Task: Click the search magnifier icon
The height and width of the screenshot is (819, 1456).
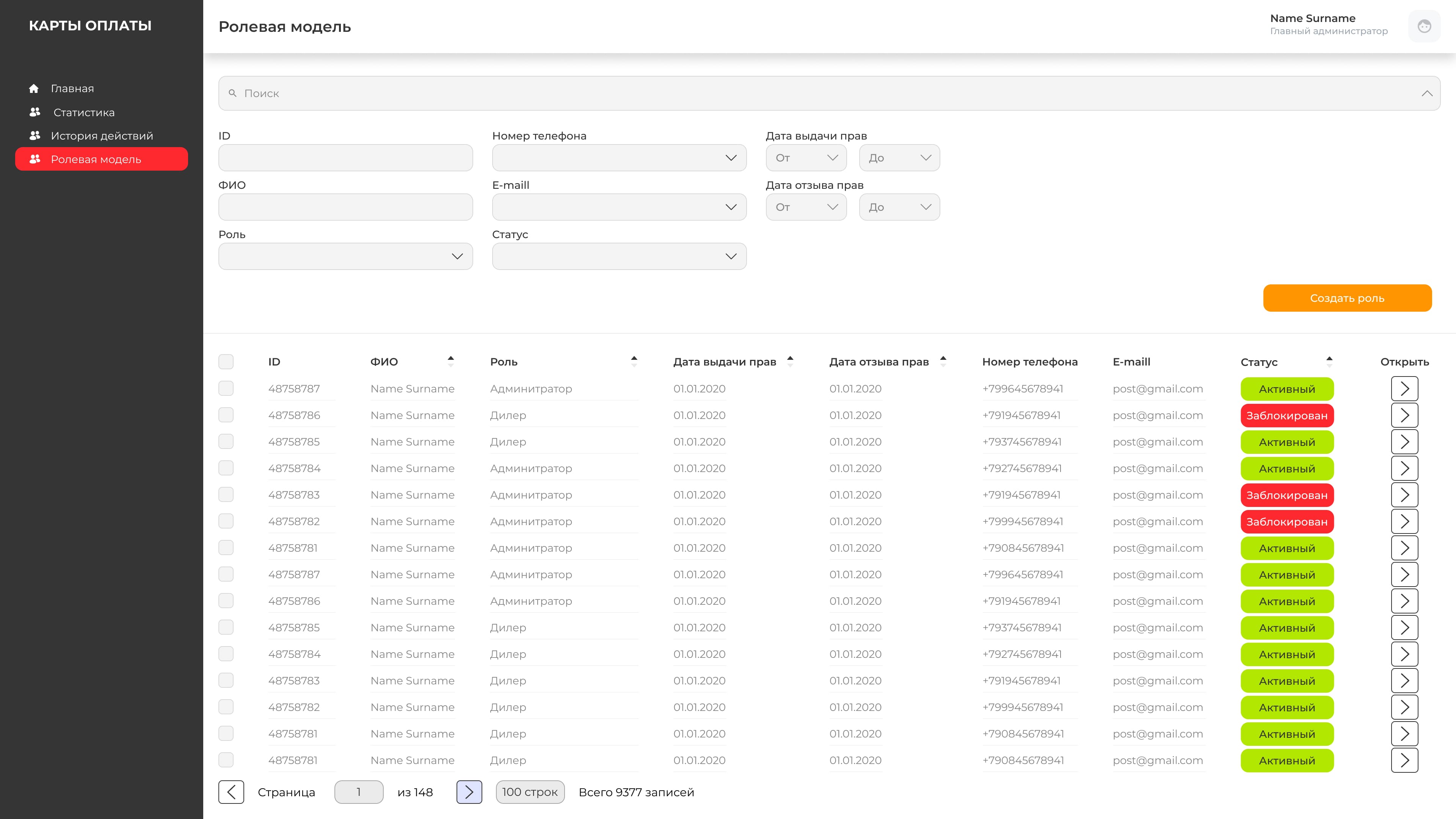Action: click(232, 93)
